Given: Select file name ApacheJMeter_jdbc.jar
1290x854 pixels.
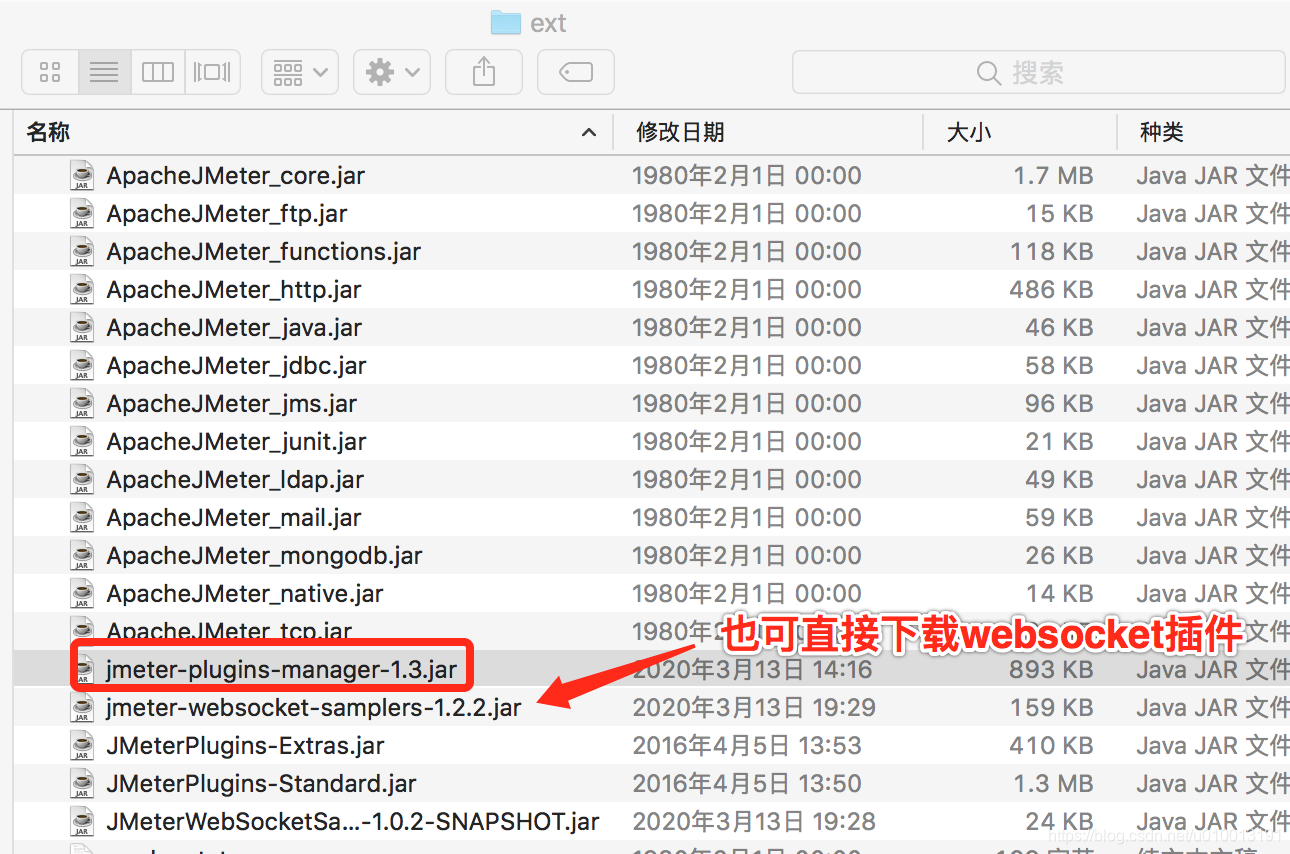Looking at the screenshot, I should coord(237,366).
